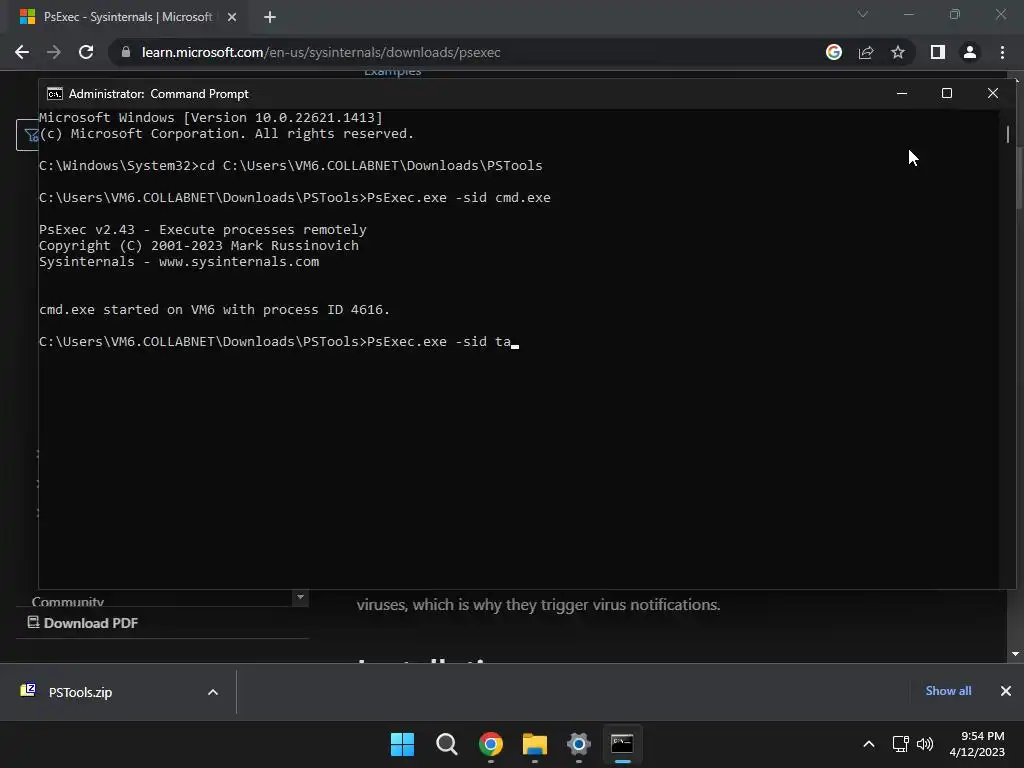The height and width of the screenshot is (768, 1024).
Task: Open a new Chrome tab
Action: [x=270, y=17]
